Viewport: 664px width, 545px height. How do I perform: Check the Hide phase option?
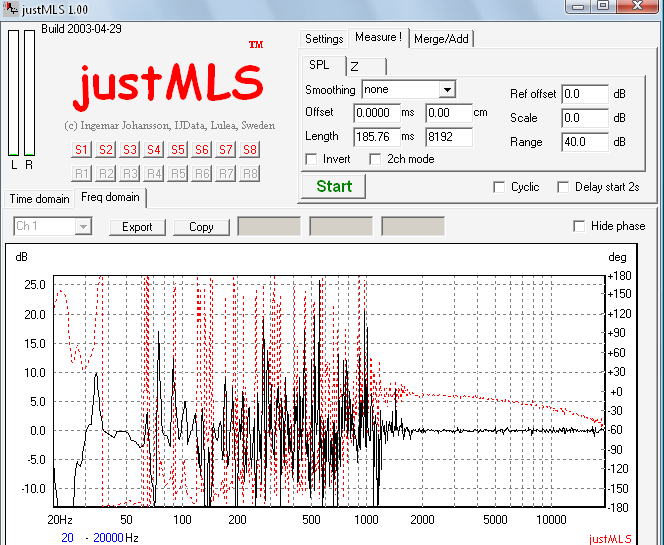click(x=579, y=226)
